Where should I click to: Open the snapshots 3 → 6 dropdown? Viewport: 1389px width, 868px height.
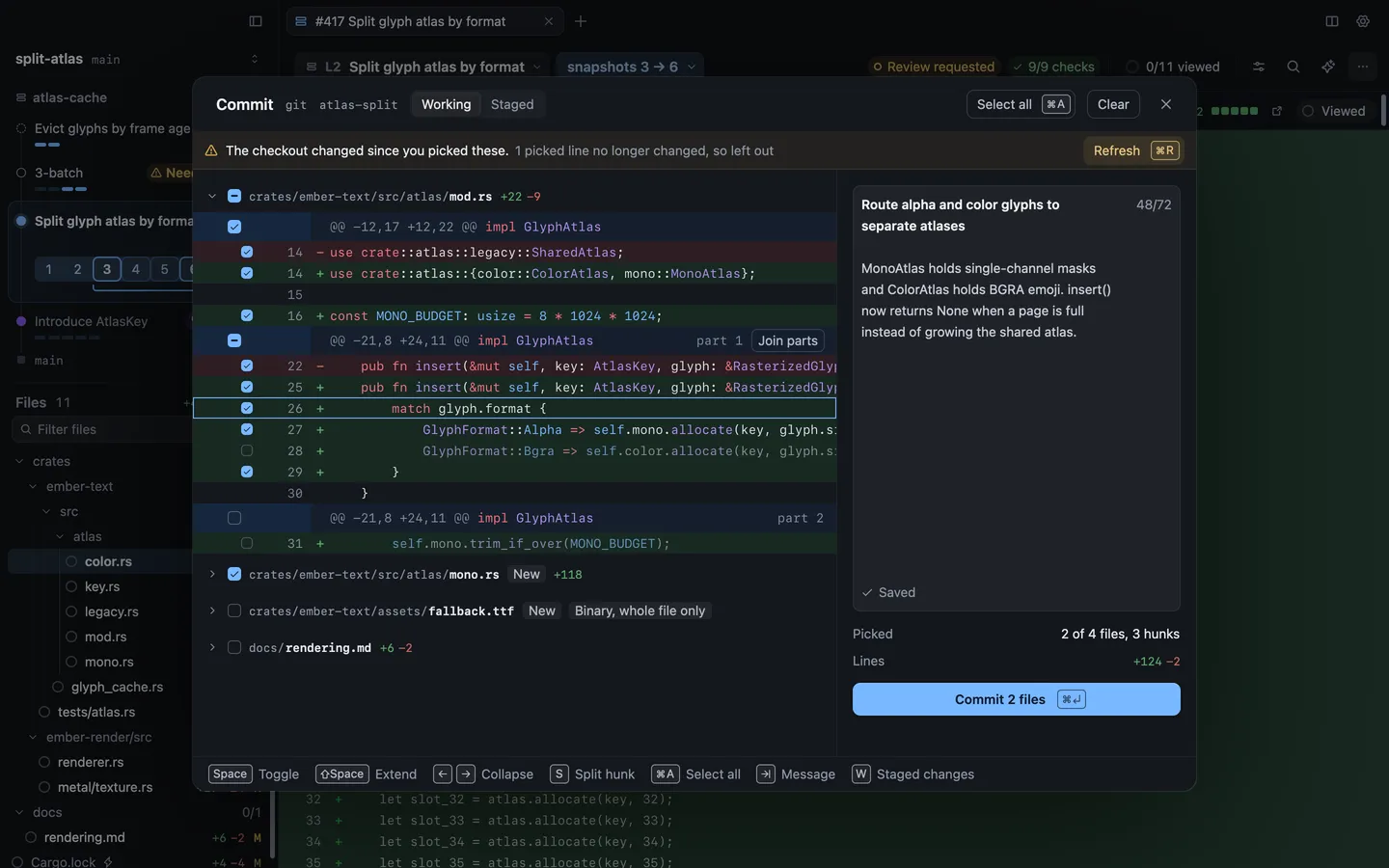point(632,67)
